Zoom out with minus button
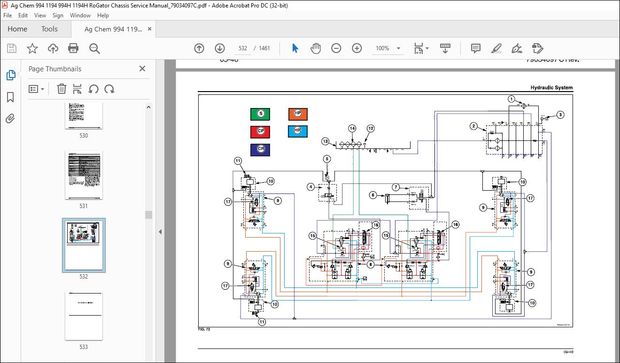The image size is (620, 363). pos(336,48)
